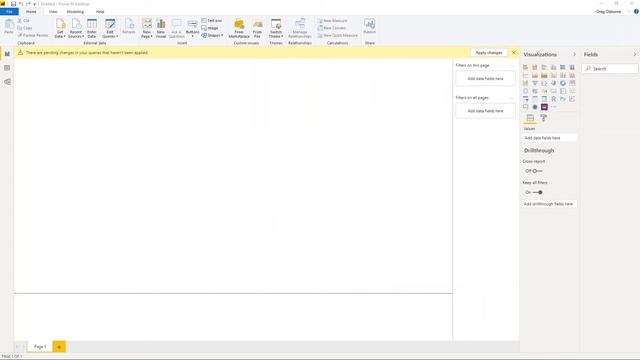
Task: Redo the last action
Action: click(x=28, y=4)
